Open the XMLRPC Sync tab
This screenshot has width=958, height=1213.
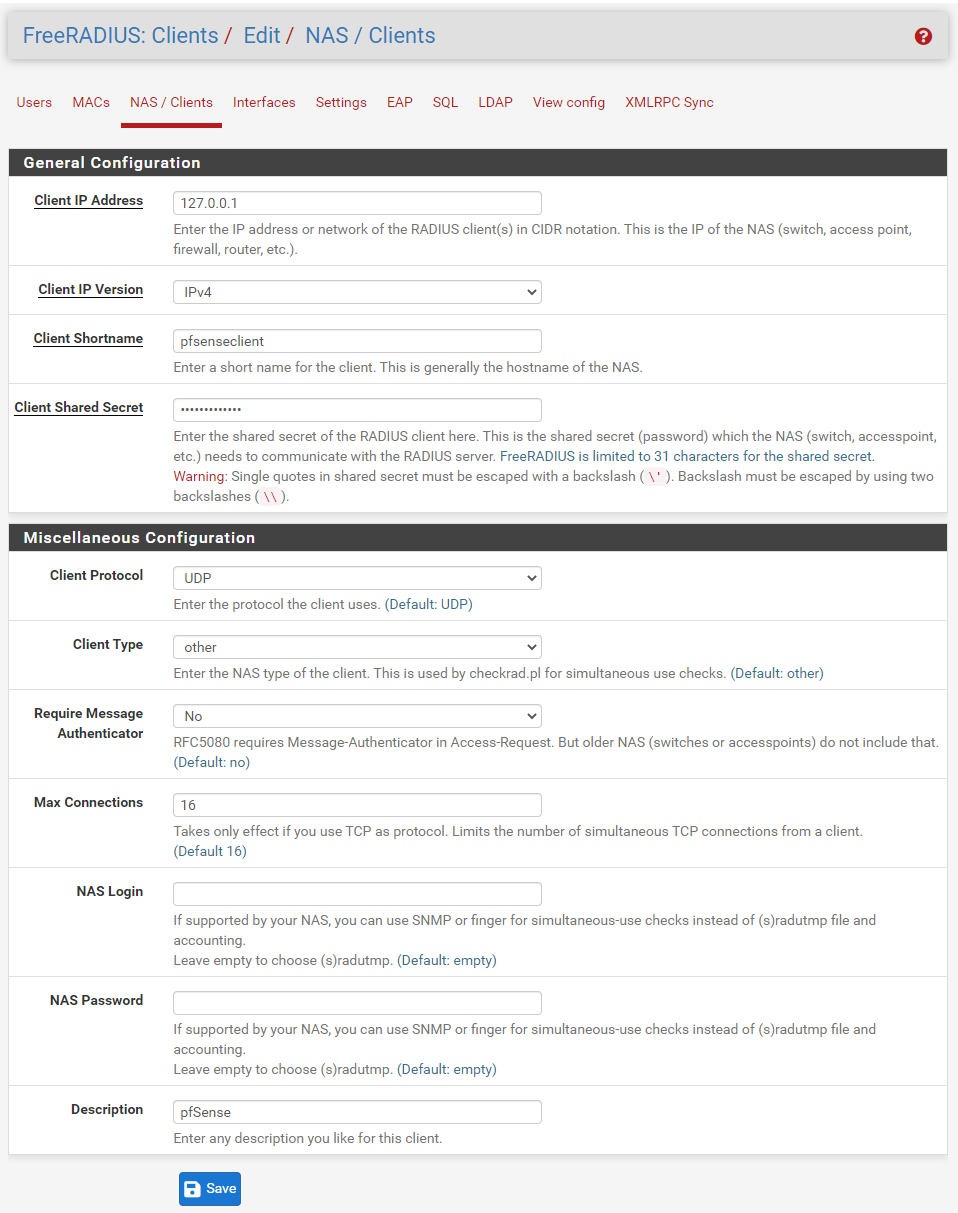tap(669, 102)
